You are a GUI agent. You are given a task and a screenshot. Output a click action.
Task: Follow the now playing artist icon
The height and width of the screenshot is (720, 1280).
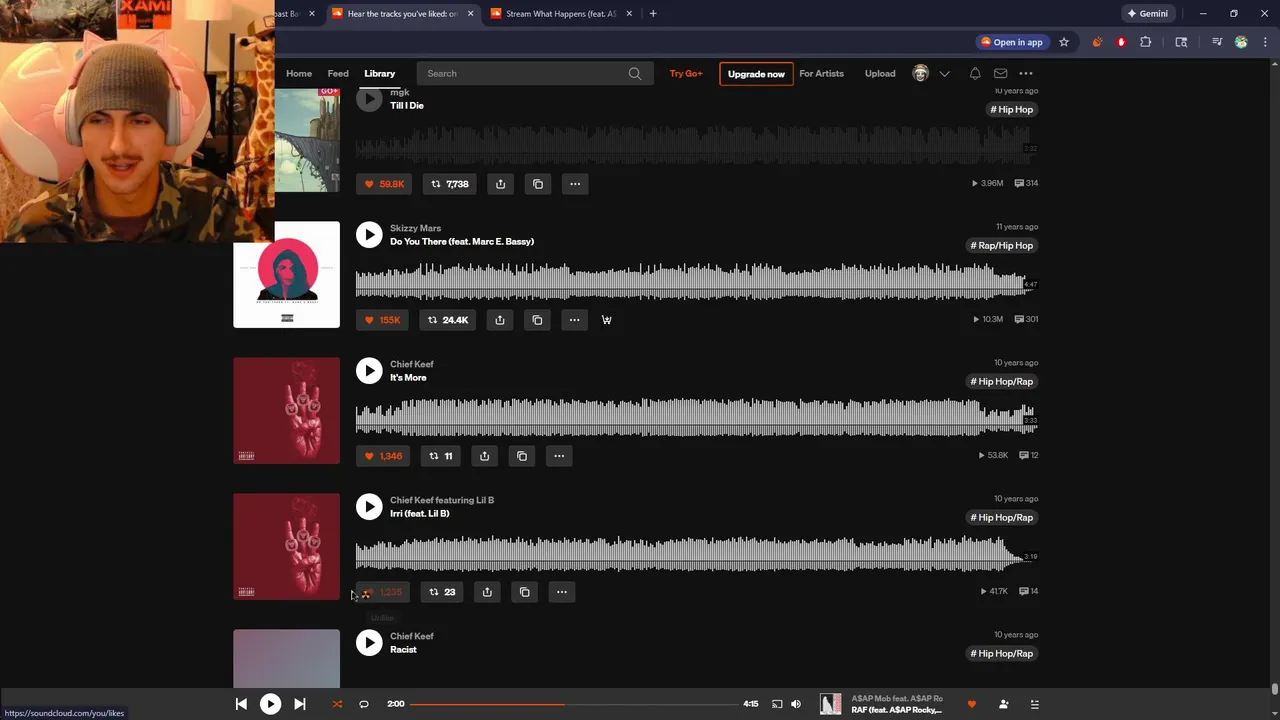tap(1003, 704)
